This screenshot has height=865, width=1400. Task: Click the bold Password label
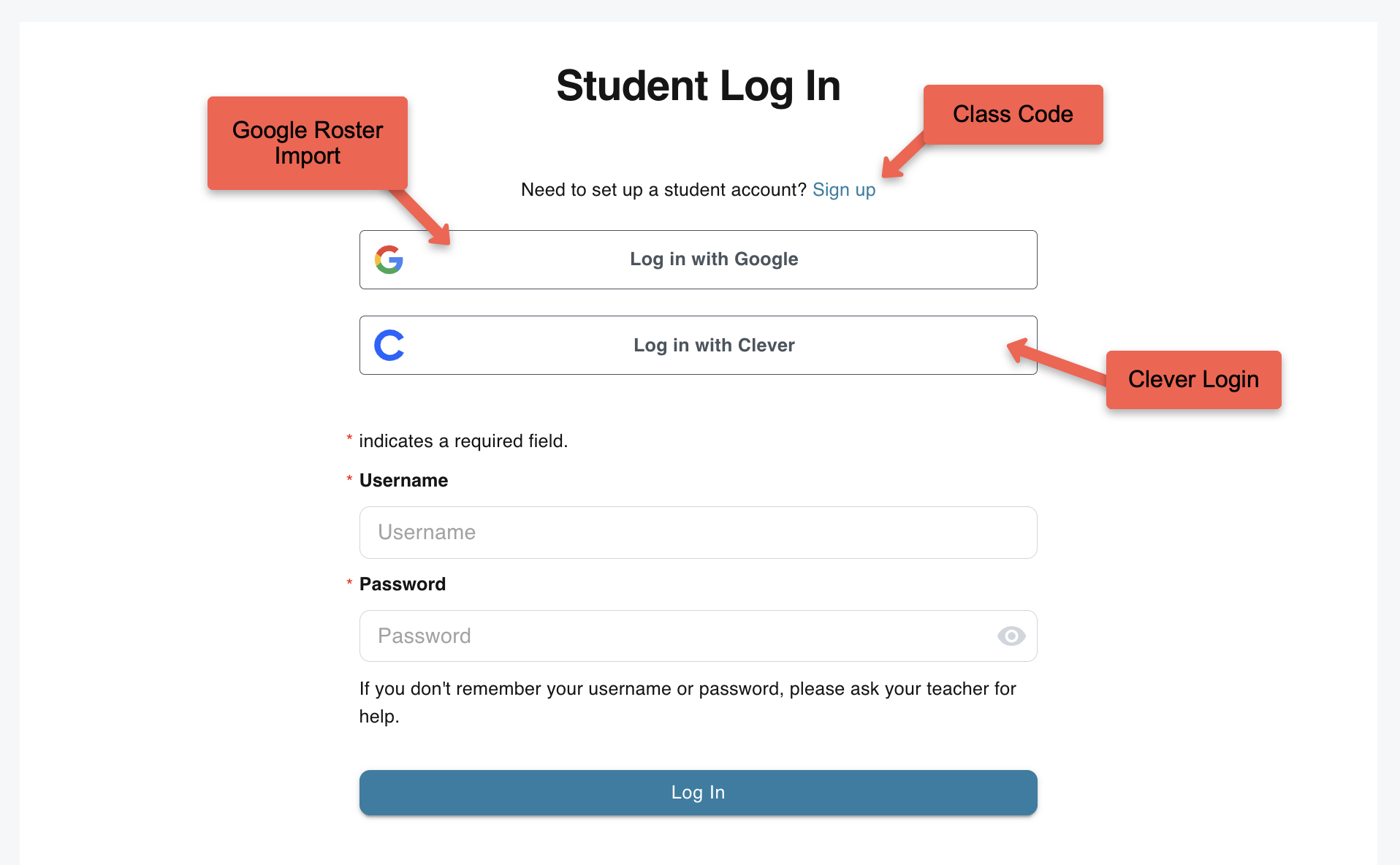point(402,584)
